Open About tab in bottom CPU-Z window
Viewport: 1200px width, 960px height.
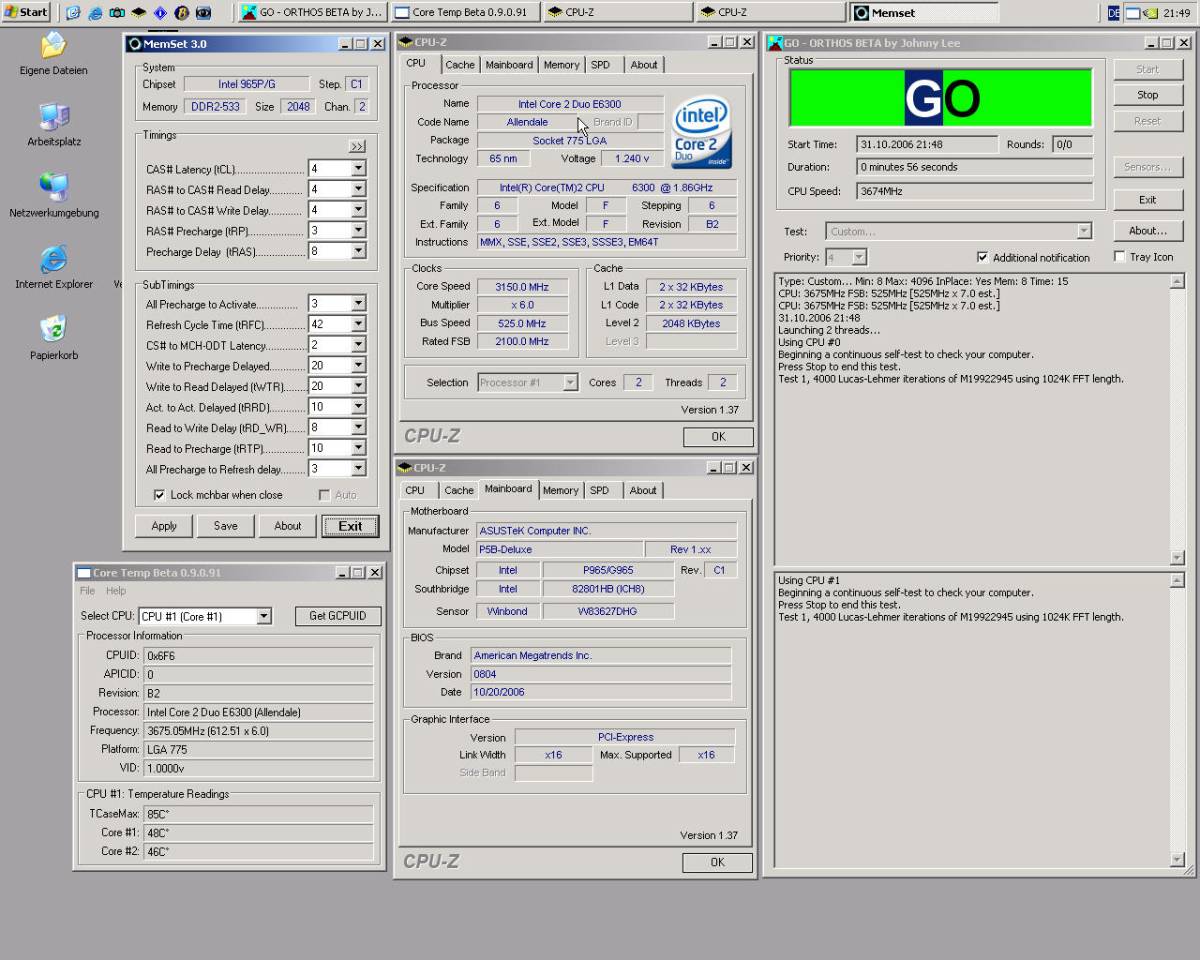(x=643, y=491)
